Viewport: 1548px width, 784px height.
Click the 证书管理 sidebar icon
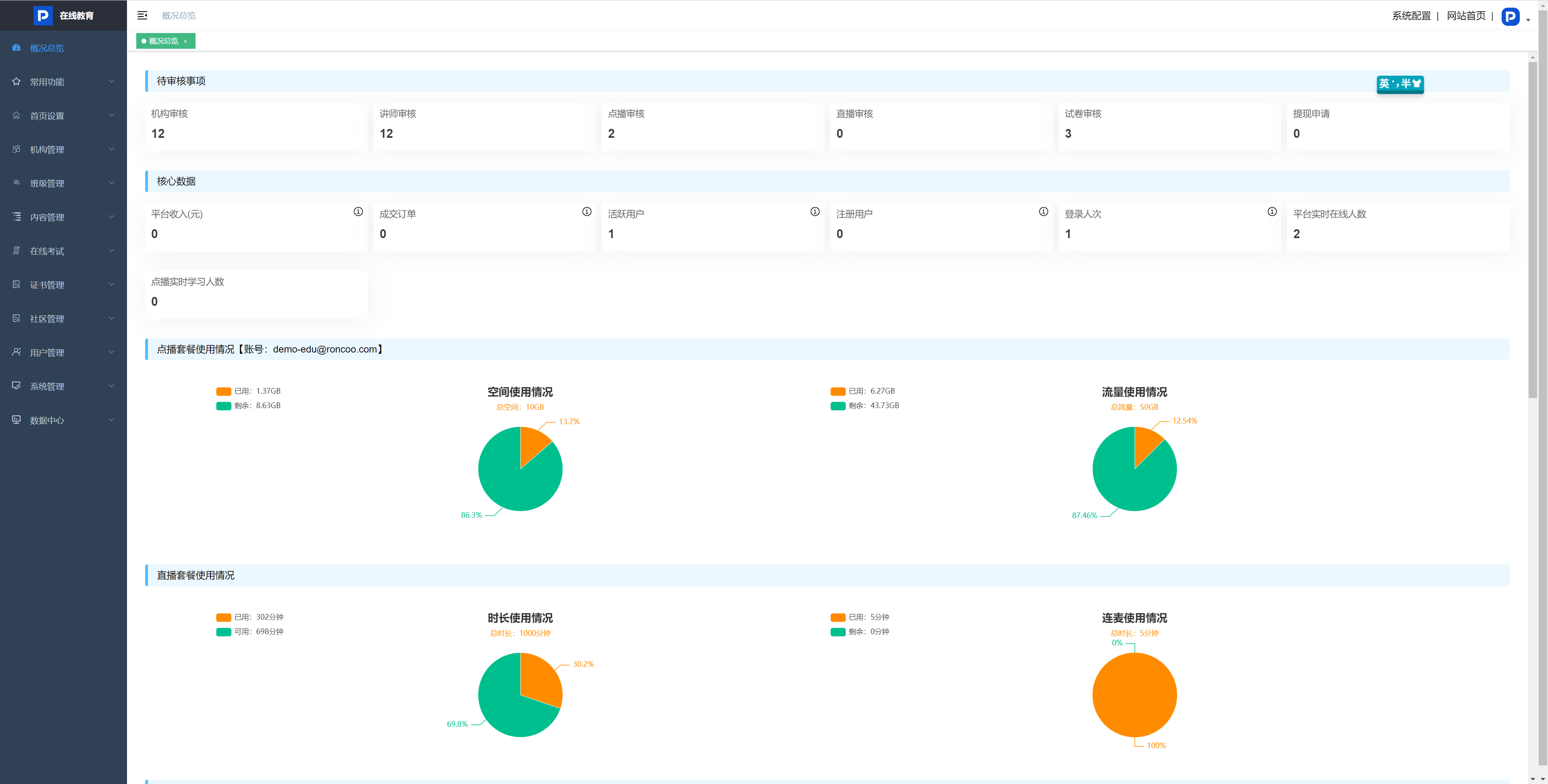point(16,284)
